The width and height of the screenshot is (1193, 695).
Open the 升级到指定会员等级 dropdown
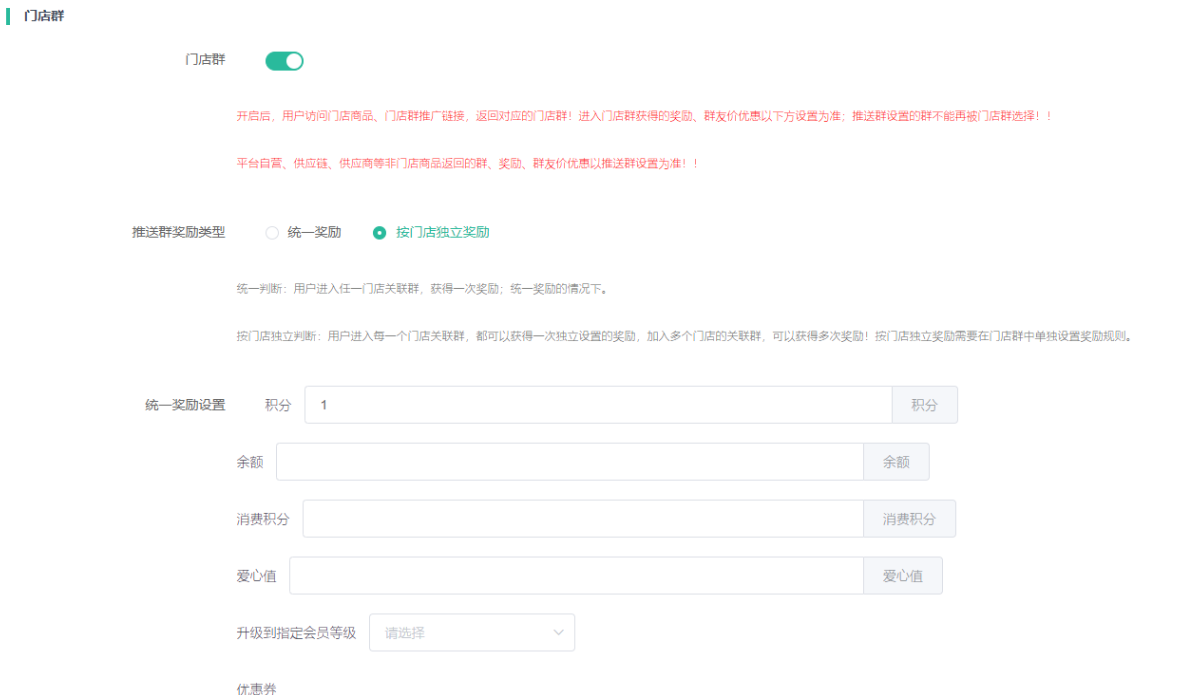(471, 633)
